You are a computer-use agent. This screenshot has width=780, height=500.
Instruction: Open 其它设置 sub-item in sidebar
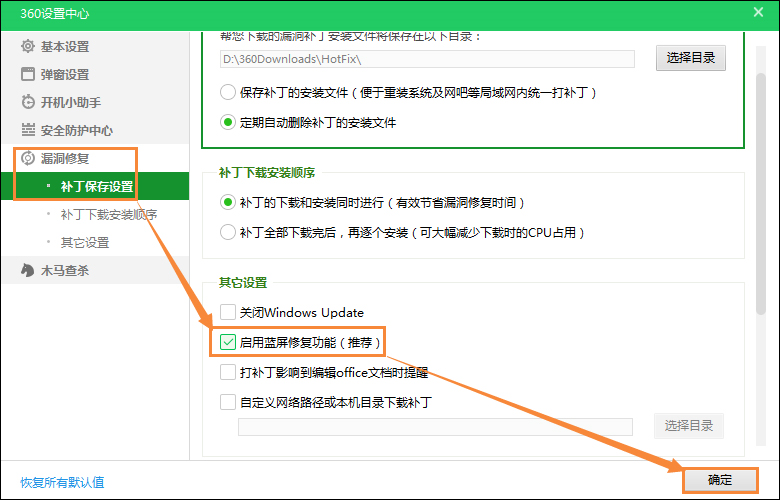[x=85, y=242]
